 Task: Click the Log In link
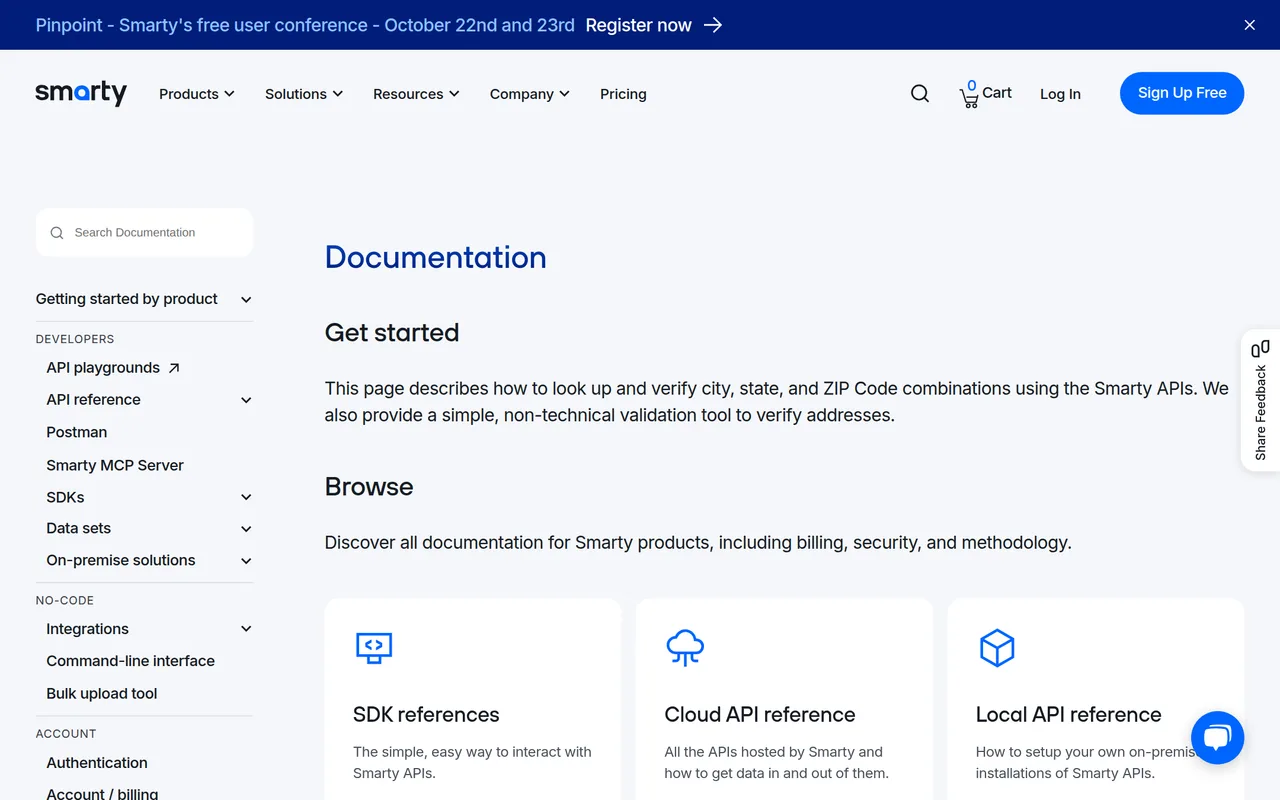pyautogui.click(x=1060, y=94)
